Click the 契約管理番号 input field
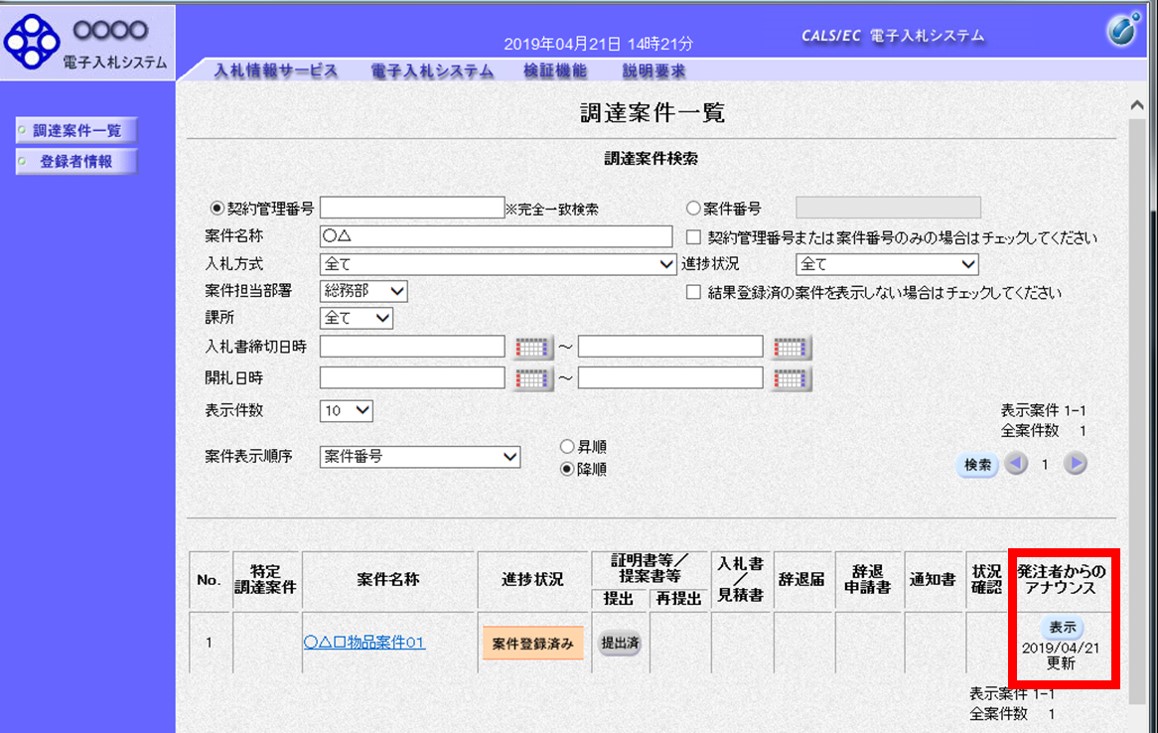1158x733 pixels. tap(412, 207)
